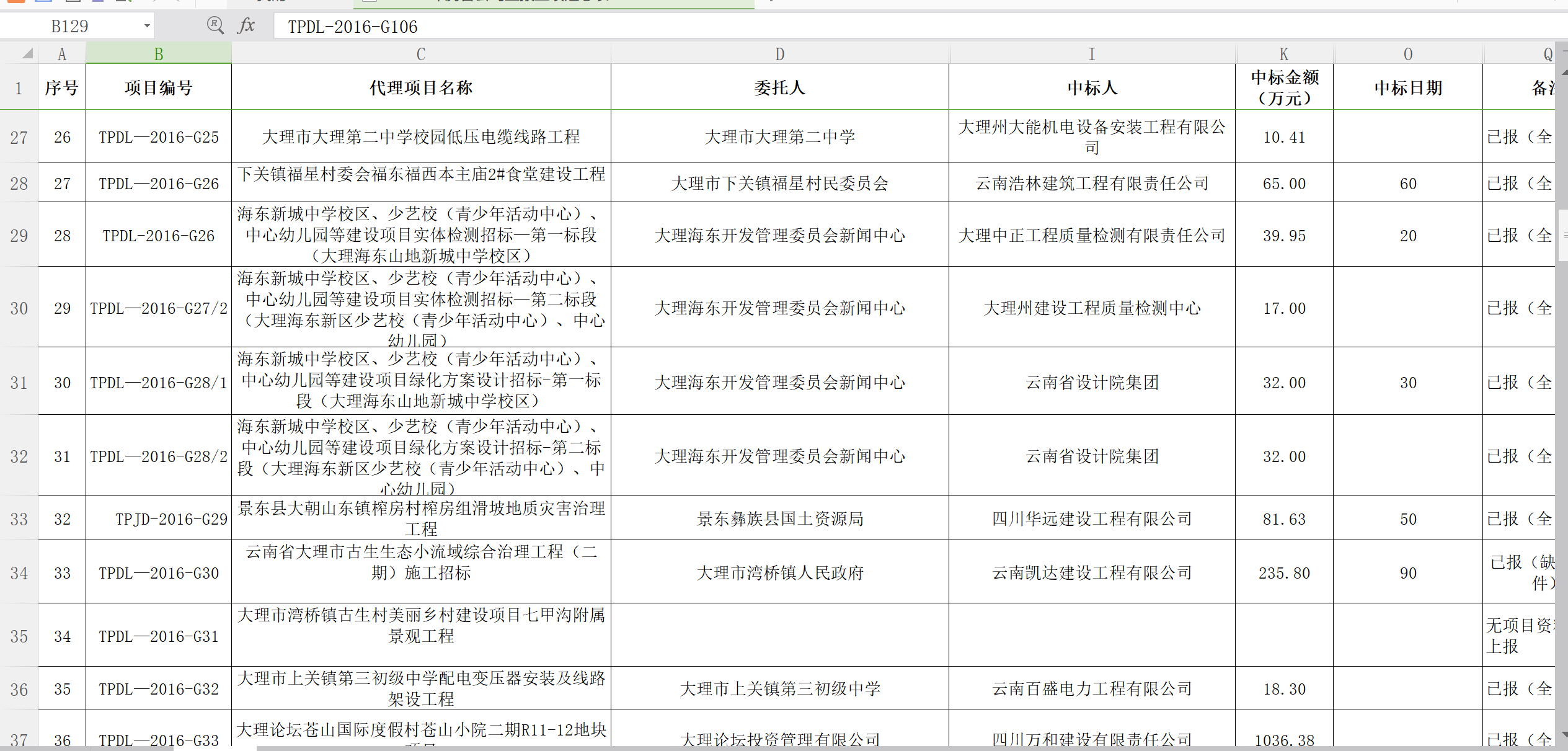Click the fx insert function icon

coord(247,26)
